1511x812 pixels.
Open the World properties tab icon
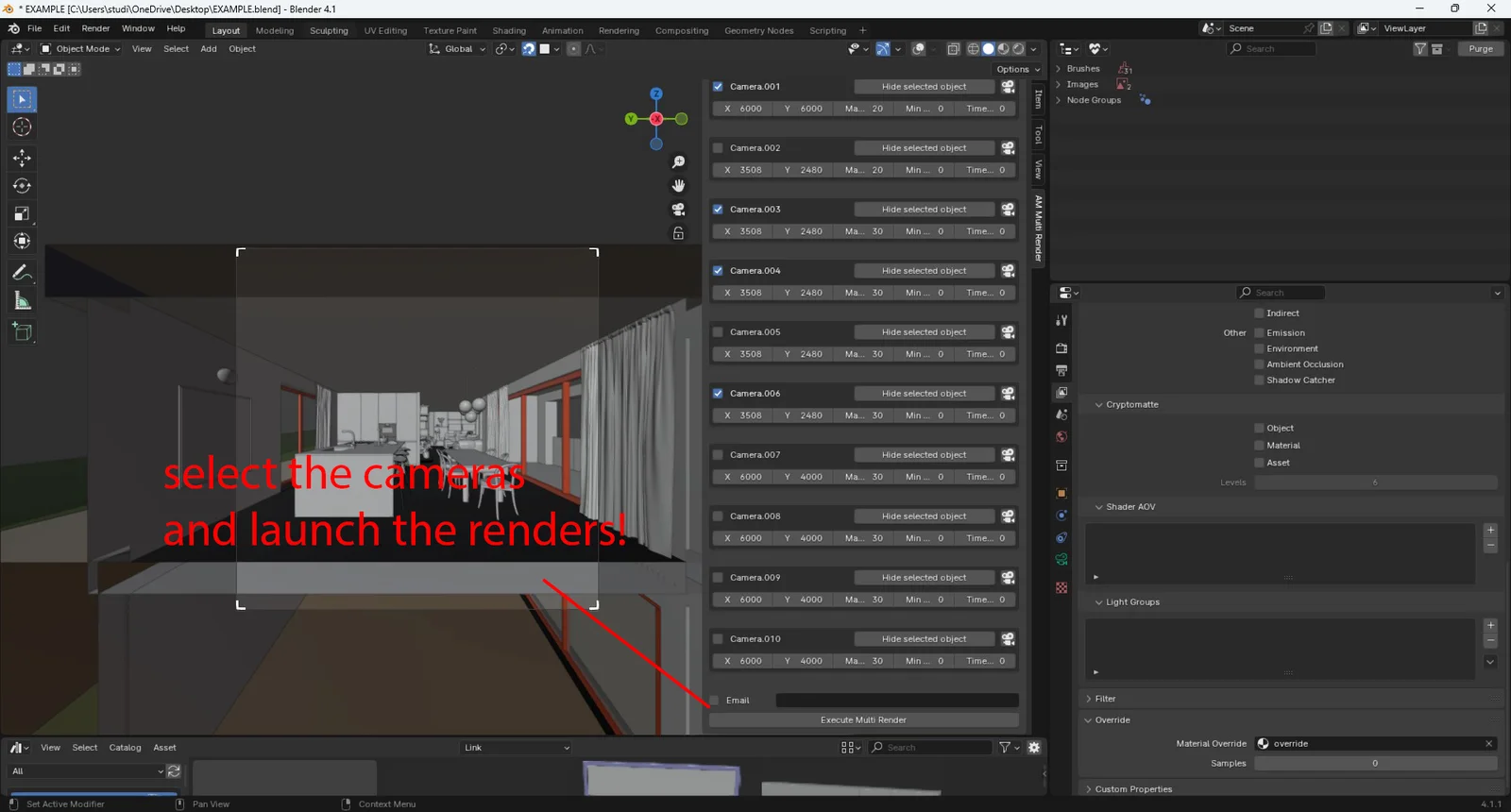point(1061,437)
